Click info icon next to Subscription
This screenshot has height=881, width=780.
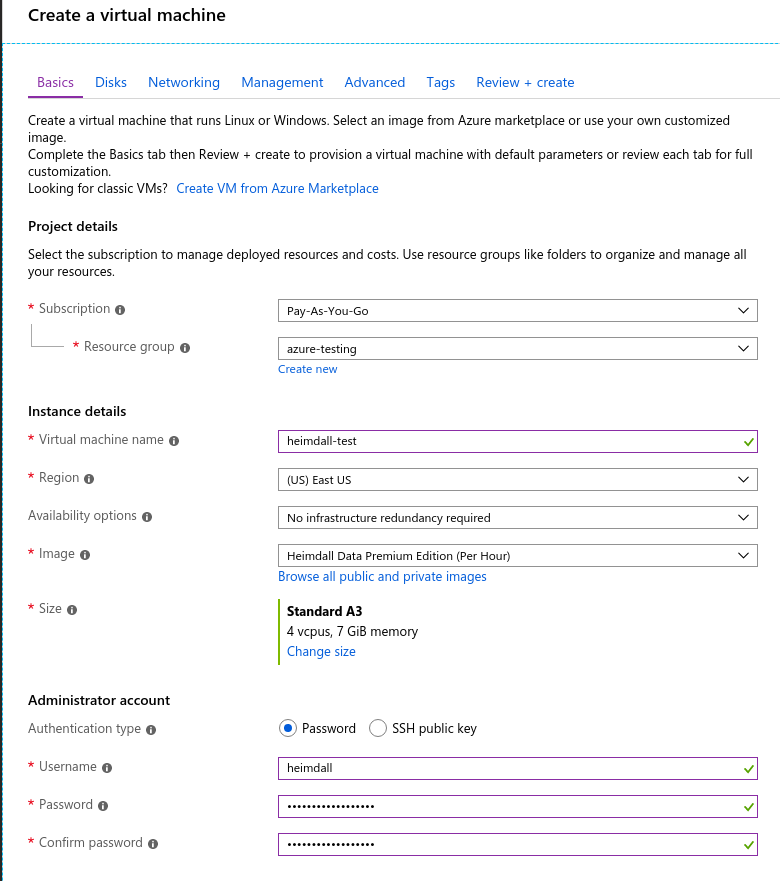(120, 310)
